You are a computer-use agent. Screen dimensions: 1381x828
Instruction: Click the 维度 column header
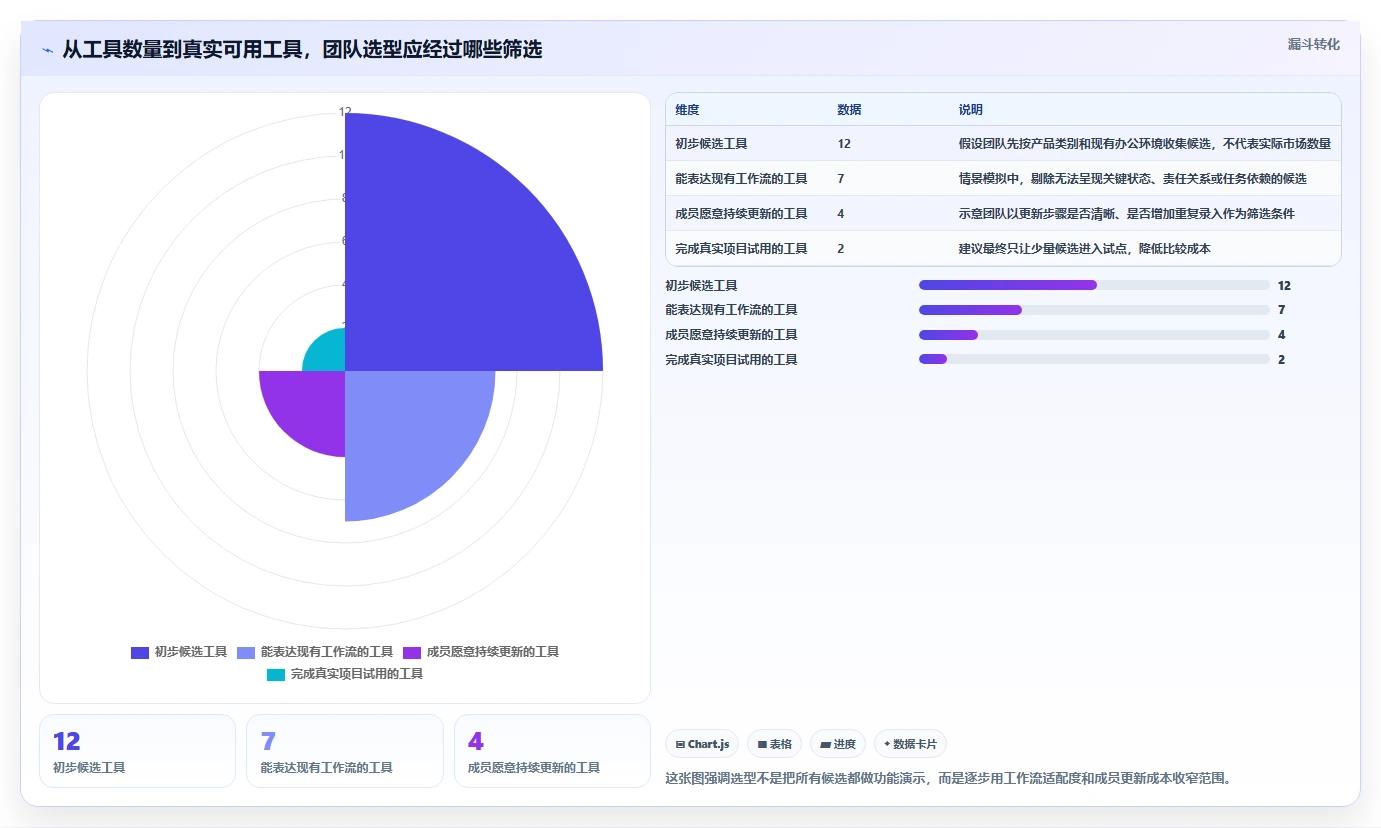(x=687, y=110)
